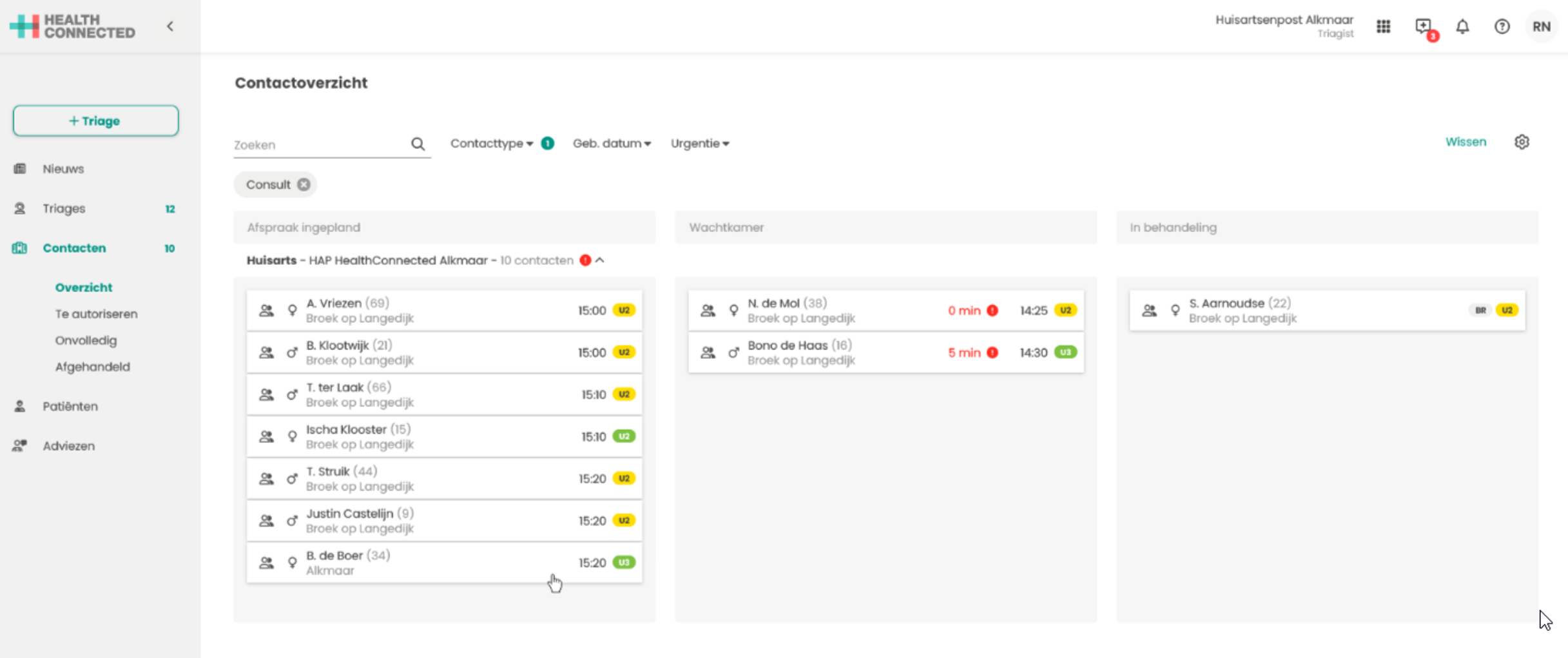Open the Bono de Haas contact card
Image resolution: width=1568 pixels, height=658 pixels.
coord(886,353)
